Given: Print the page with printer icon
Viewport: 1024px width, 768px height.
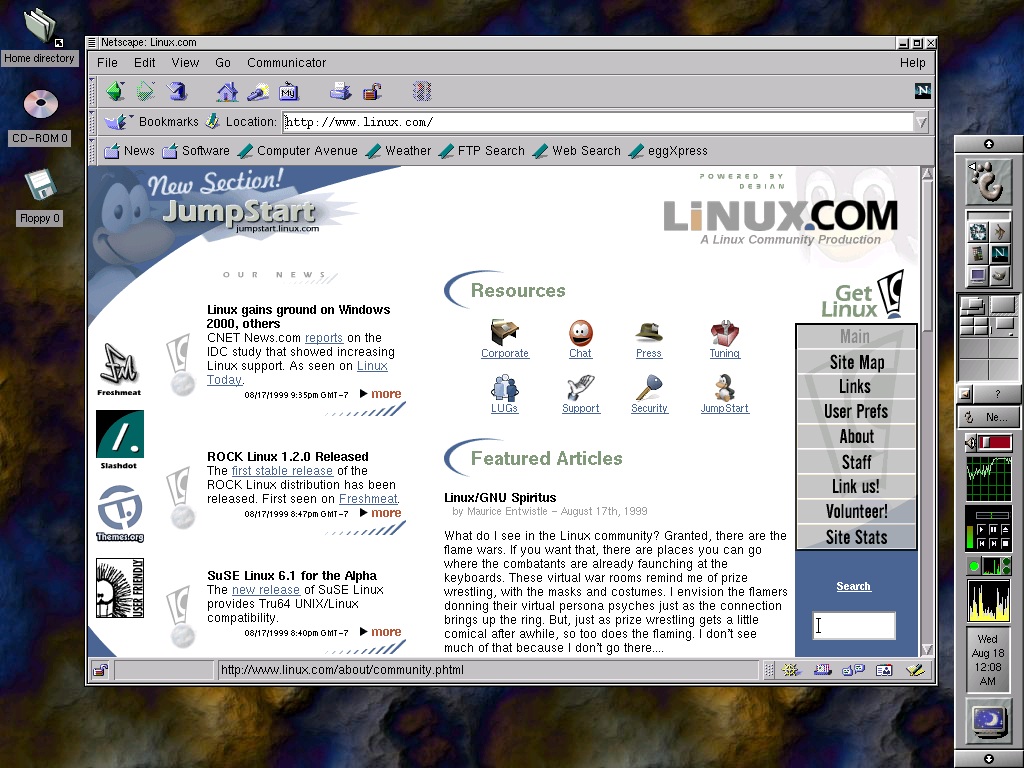Looking at the screenshot, I should pyautogui.click(x=340, y=91).
